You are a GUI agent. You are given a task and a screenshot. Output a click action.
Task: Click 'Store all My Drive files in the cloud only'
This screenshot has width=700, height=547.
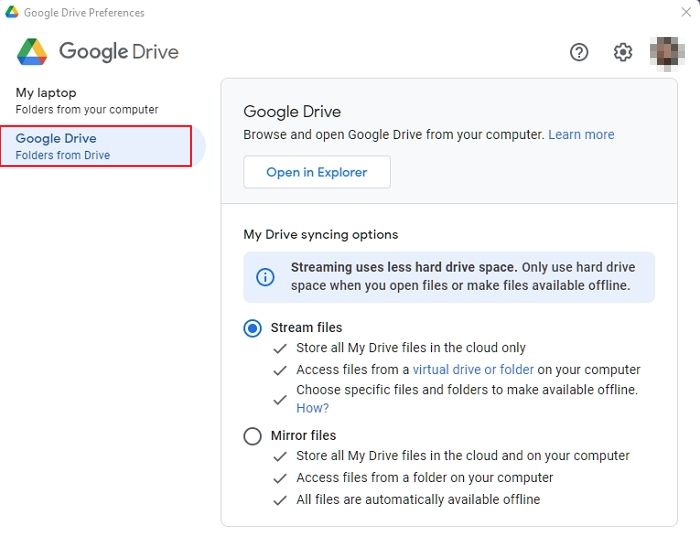pyautogui.click(x=411, y=348)
